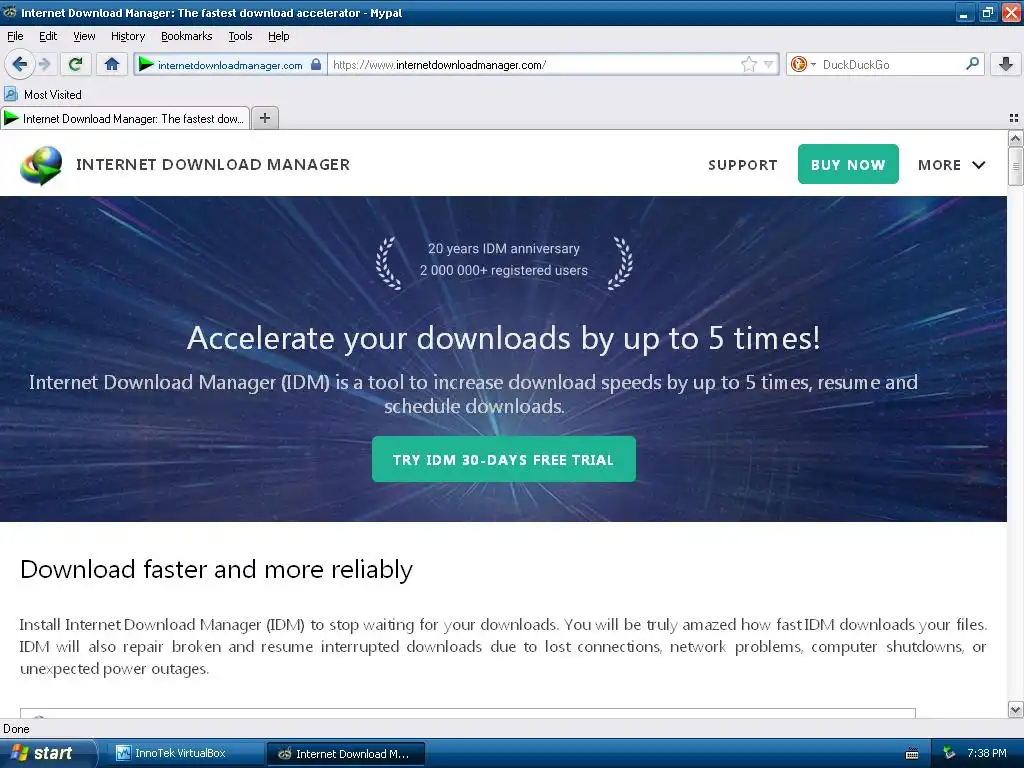Select the Internet Download Manager tab
This screenshot has height=768, width=1024.
[125, 118]
